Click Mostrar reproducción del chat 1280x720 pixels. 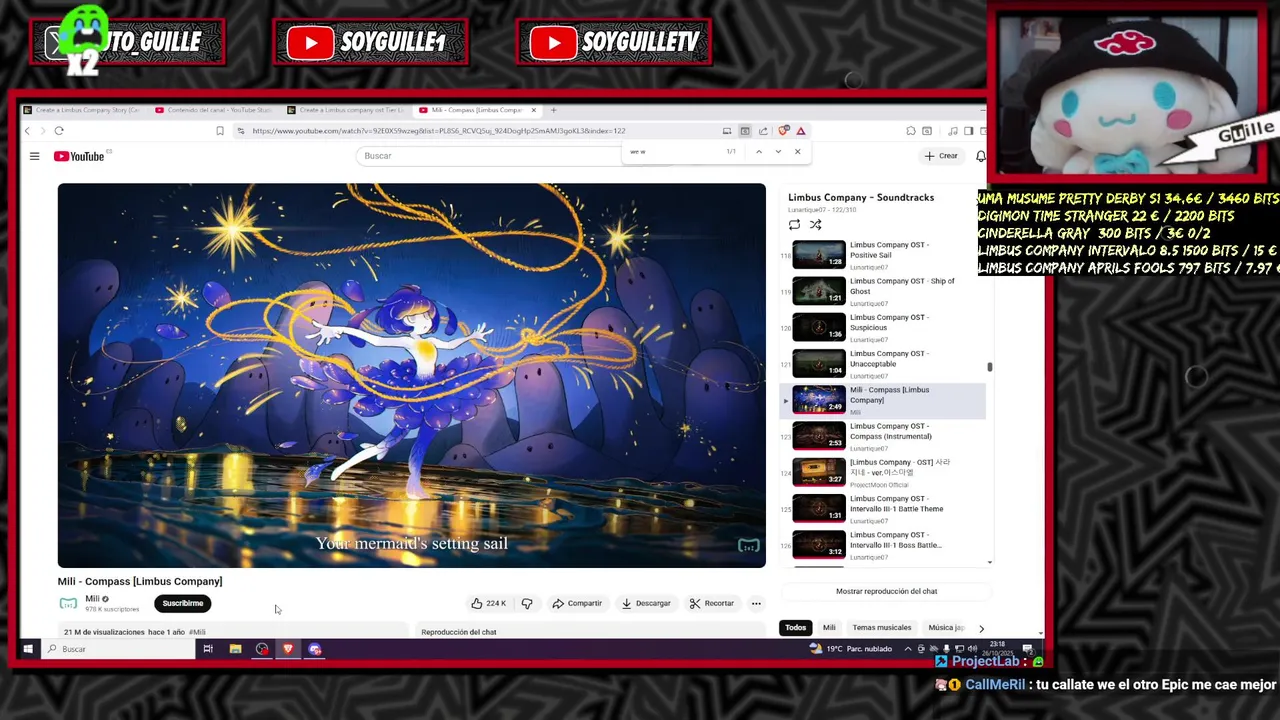pos(886,591)
